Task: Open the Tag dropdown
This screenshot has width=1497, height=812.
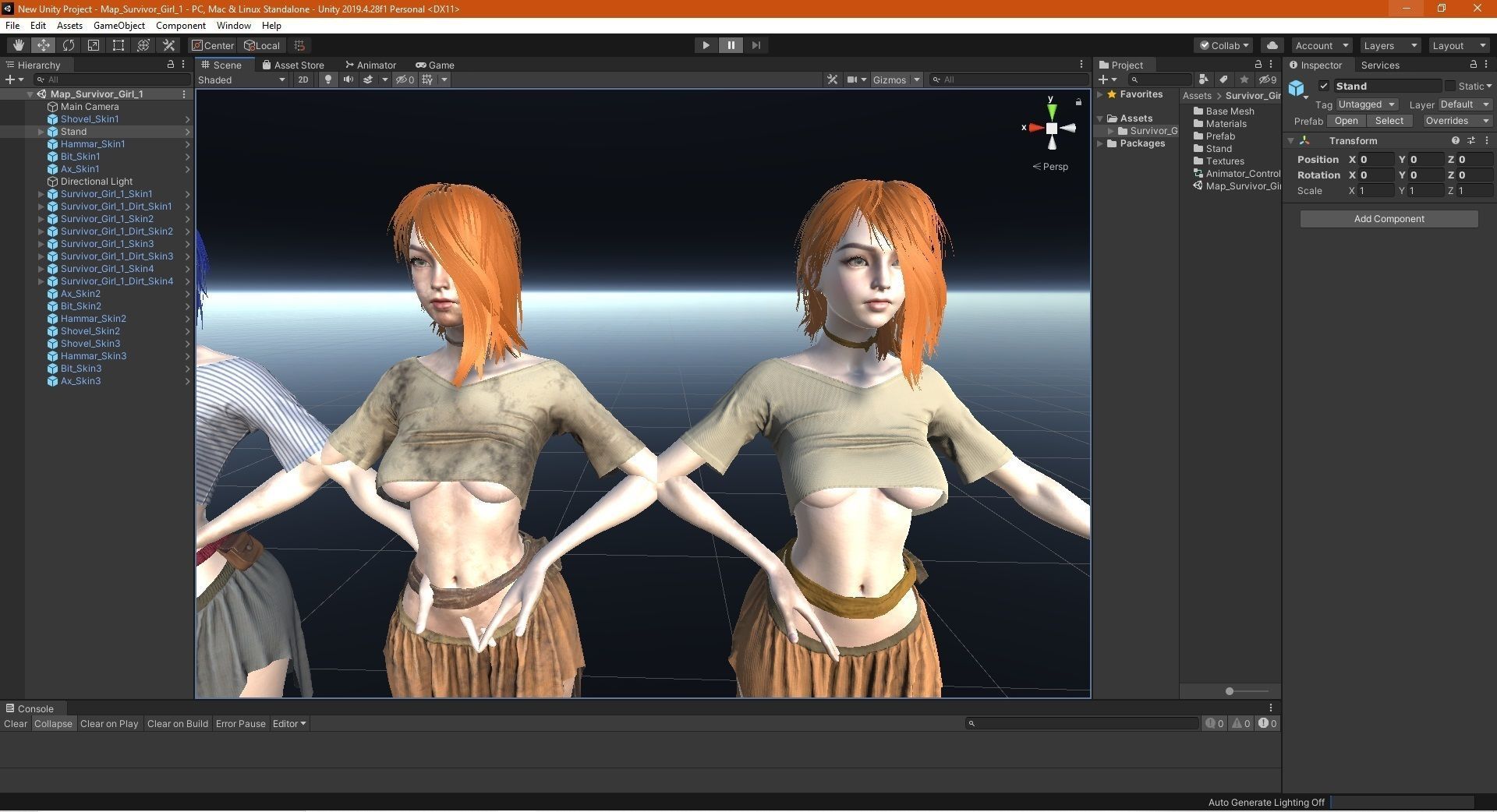Action: (1367, 104)
